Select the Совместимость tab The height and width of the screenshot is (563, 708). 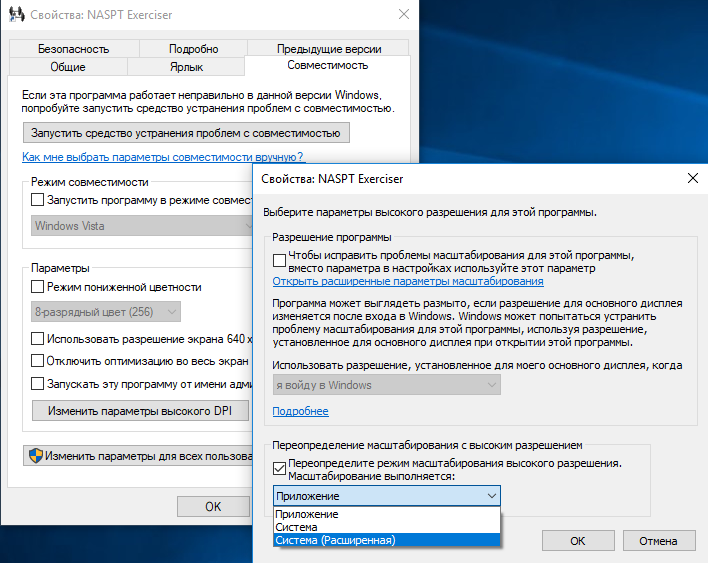tap(327, 65)
